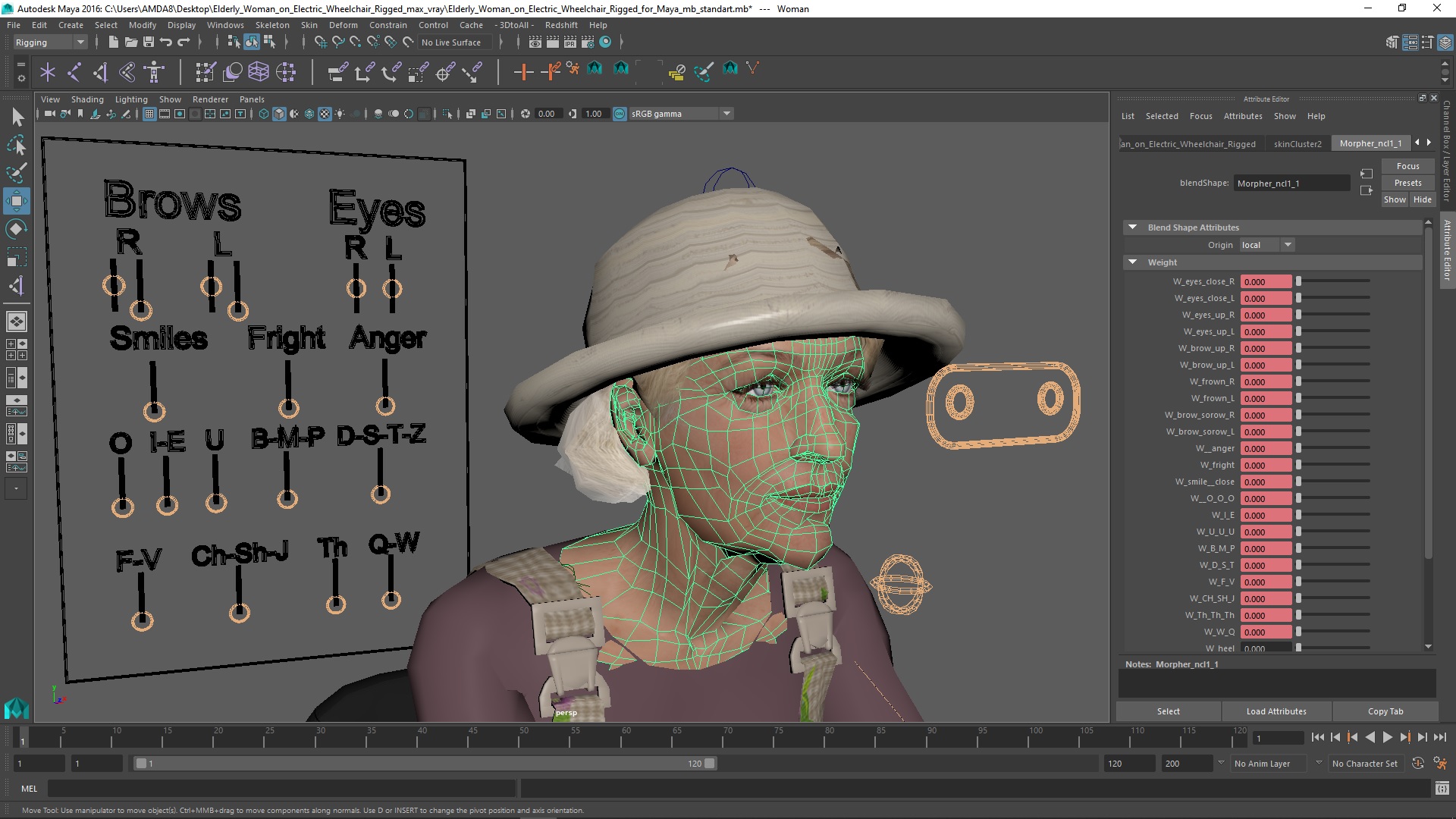Viewport: 1456px width, 819px height.
Task: Click the Create Joints shelf icon
Action: pos(74,72)
